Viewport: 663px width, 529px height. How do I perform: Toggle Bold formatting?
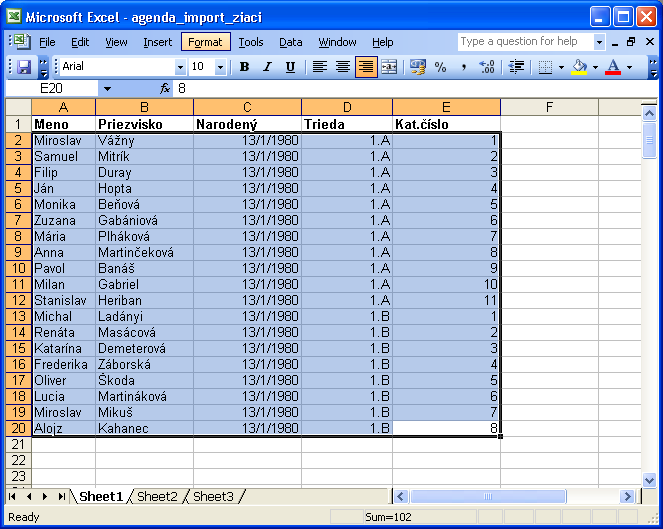[x=244, y=67]
